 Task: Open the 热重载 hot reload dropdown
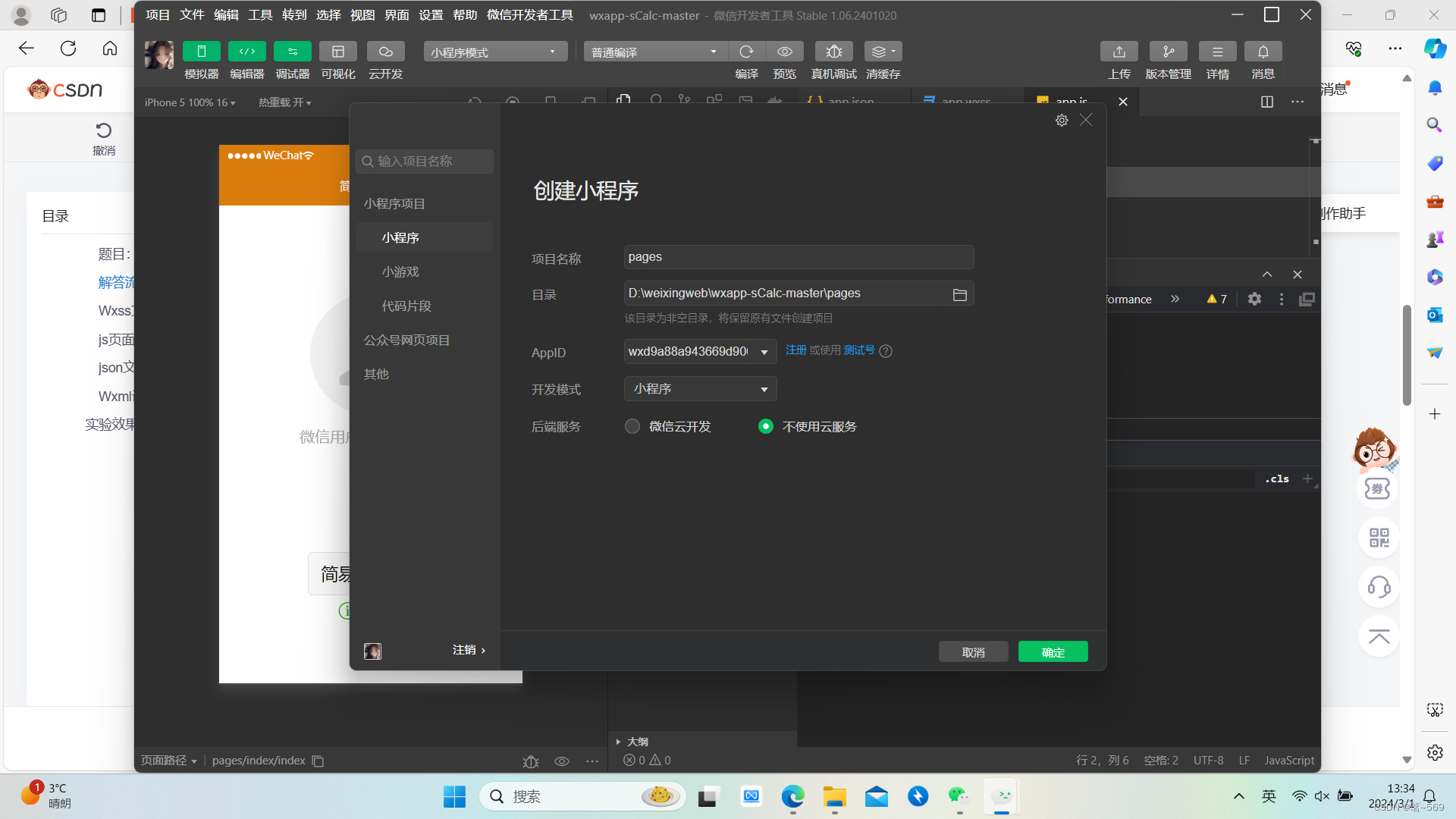[284, 102]
